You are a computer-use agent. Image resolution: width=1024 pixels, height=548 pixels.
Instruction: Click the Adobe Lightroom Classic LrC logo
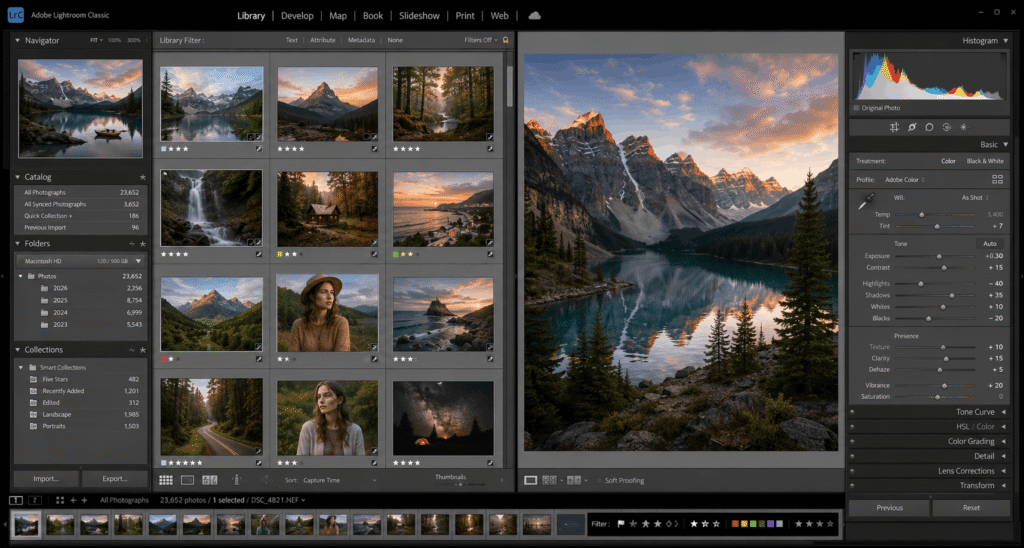click(16, 15)
